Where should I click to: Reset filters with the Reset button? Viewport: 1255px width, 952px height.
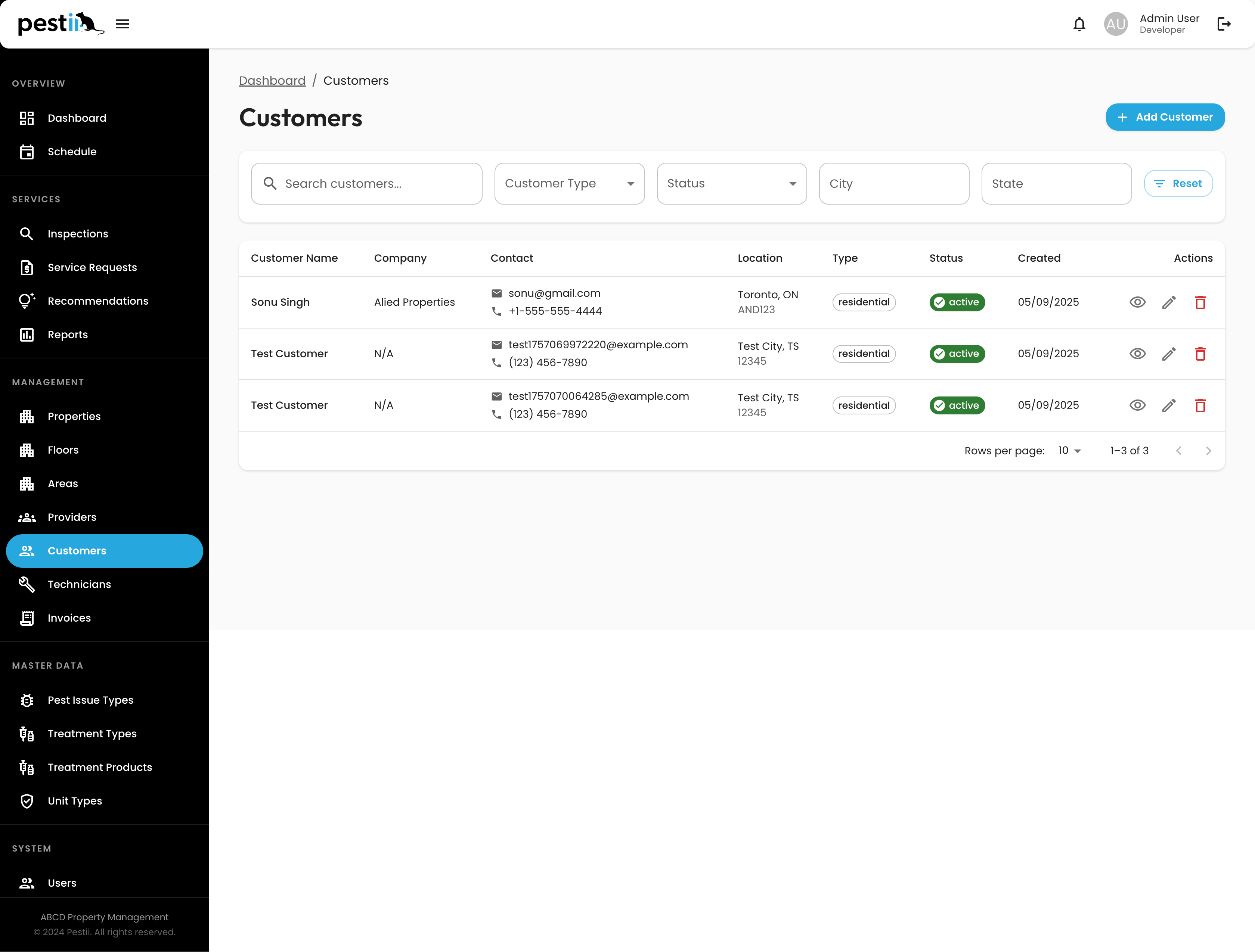(1178, 184)
